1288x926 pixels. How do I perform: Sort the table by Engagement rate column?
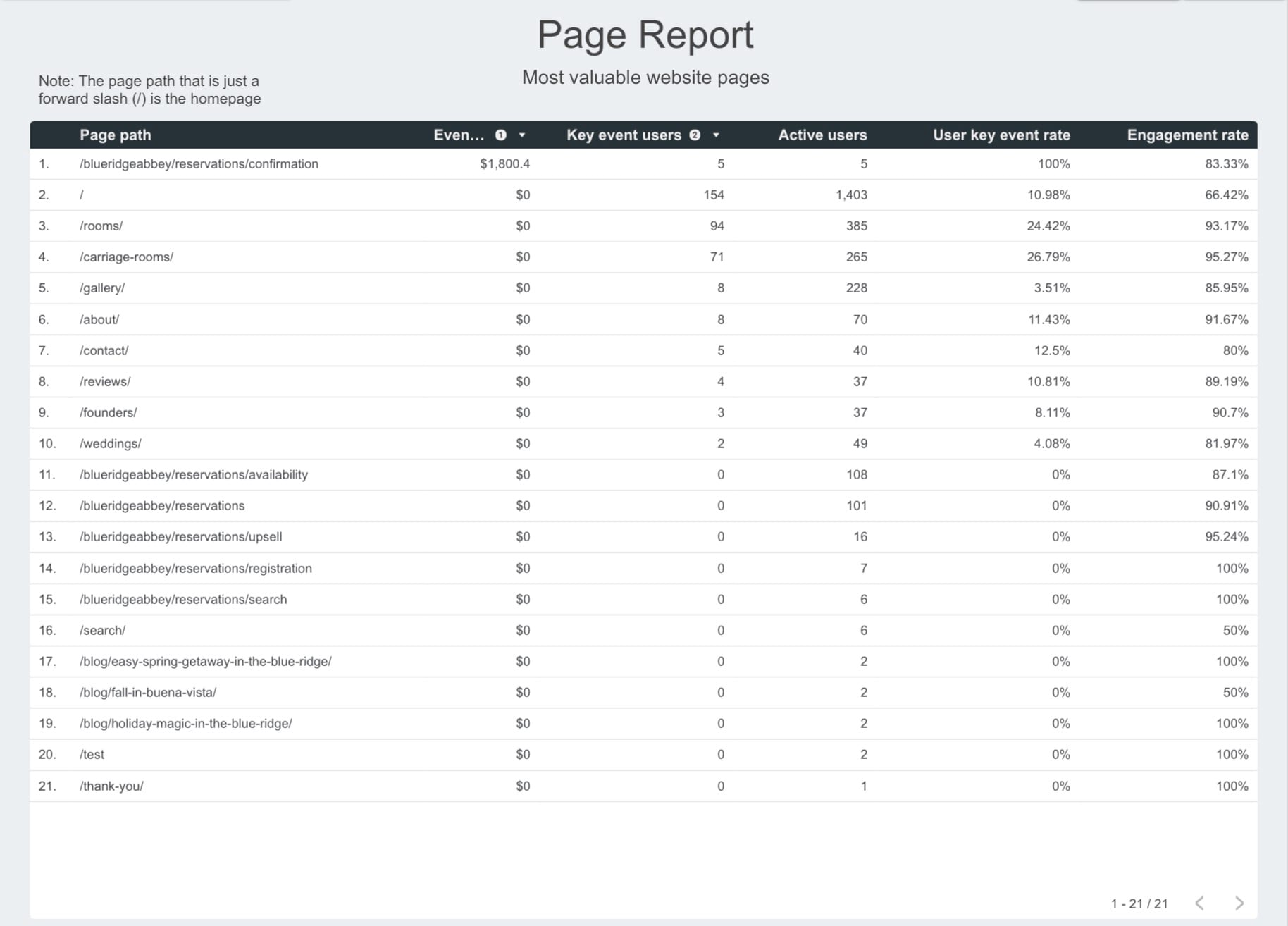click(1187, 135)
